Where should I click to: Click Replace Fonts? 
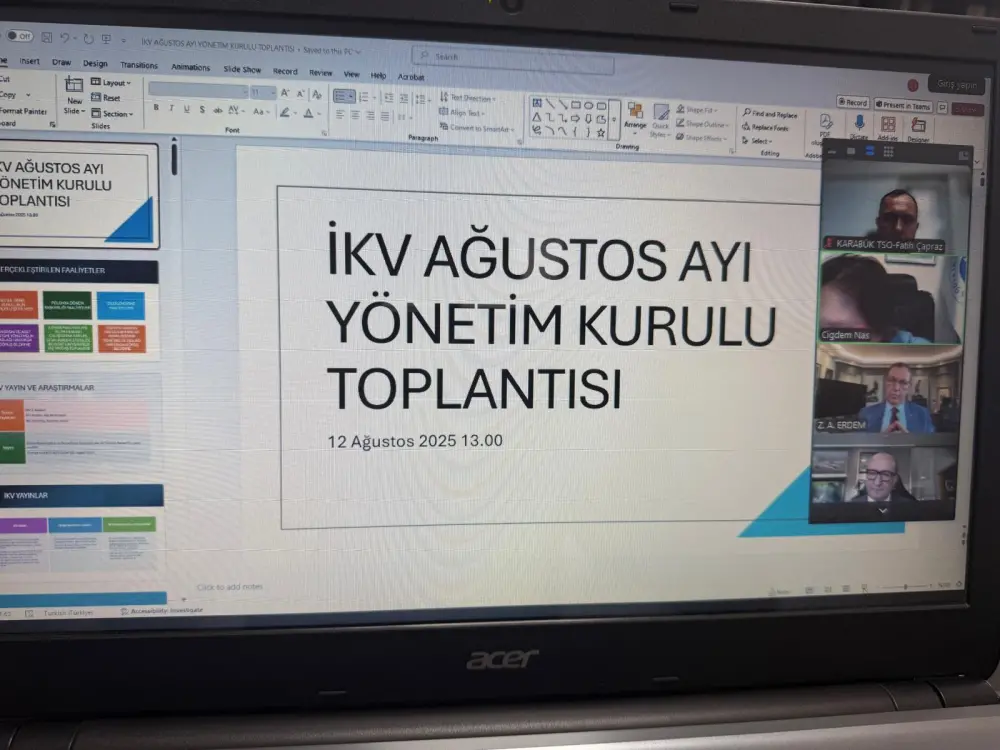point(765,128)
